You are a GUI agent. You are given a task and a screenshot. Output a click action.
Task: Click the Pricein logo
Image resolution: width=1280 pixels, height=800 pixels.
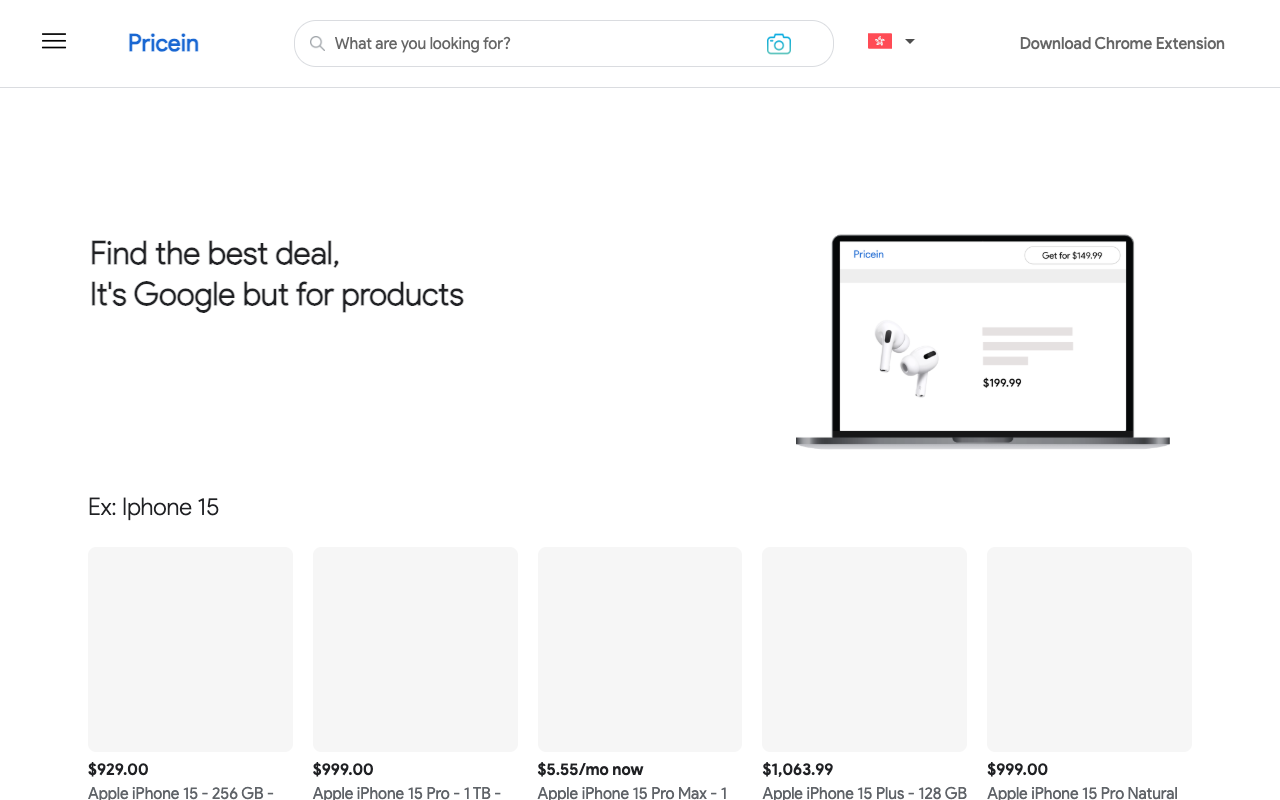click(x=163, y=43)
